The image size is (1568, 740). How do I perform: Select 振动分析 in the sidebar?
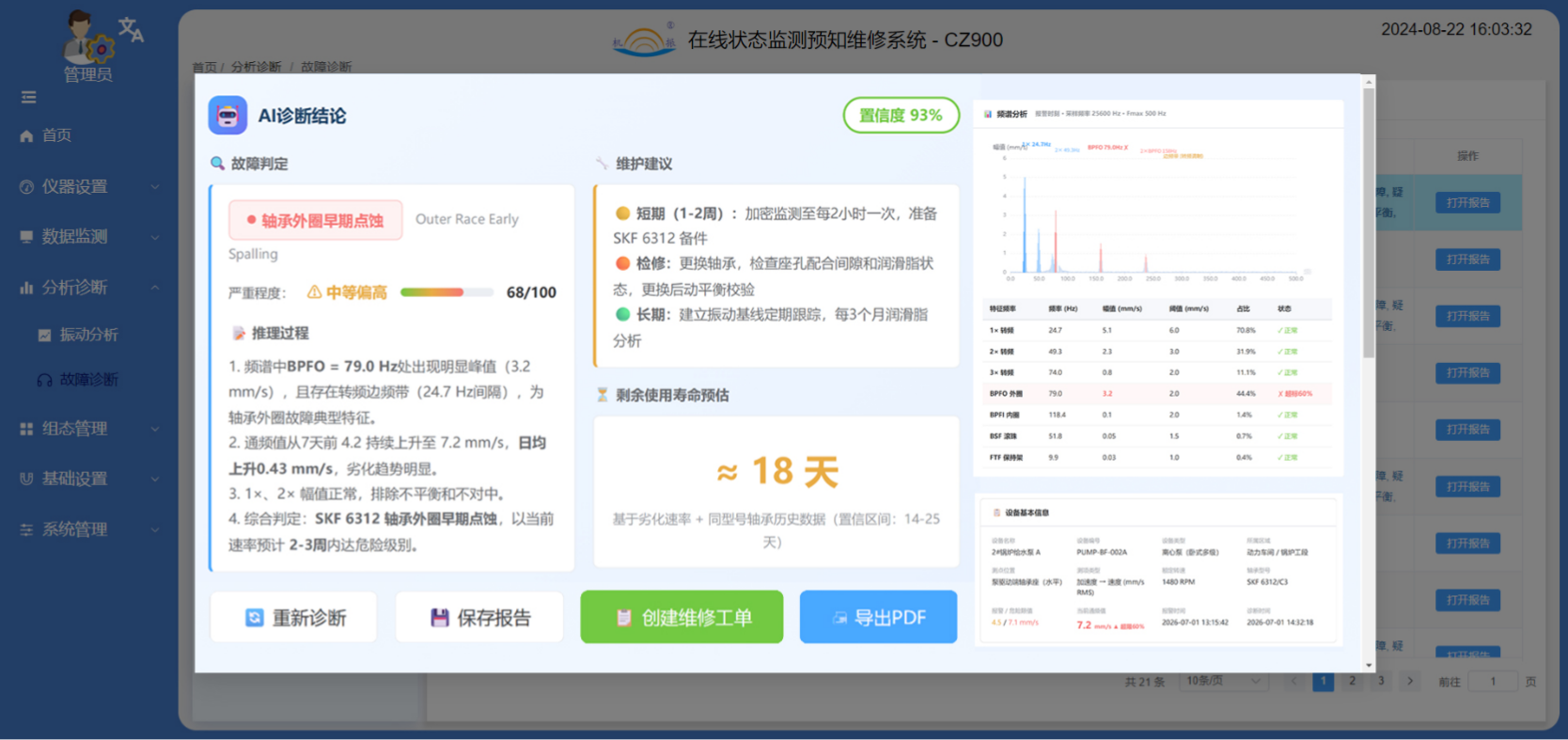(x=89, y=335)
